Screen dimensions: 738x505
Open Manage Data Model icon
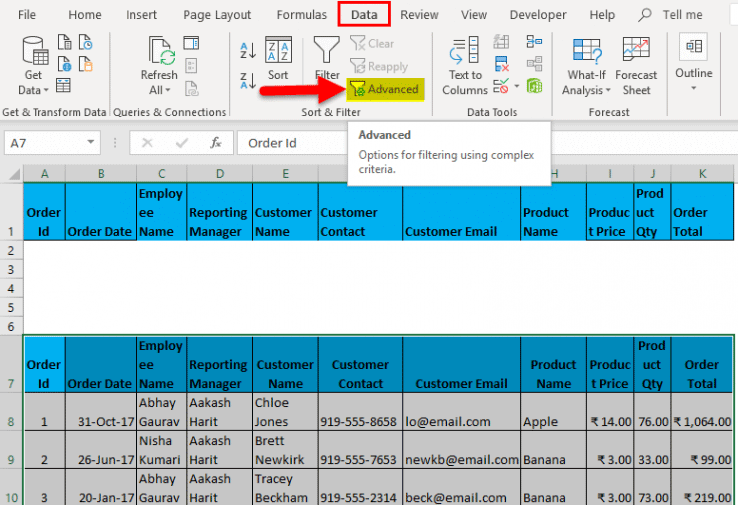coord(534,86)
